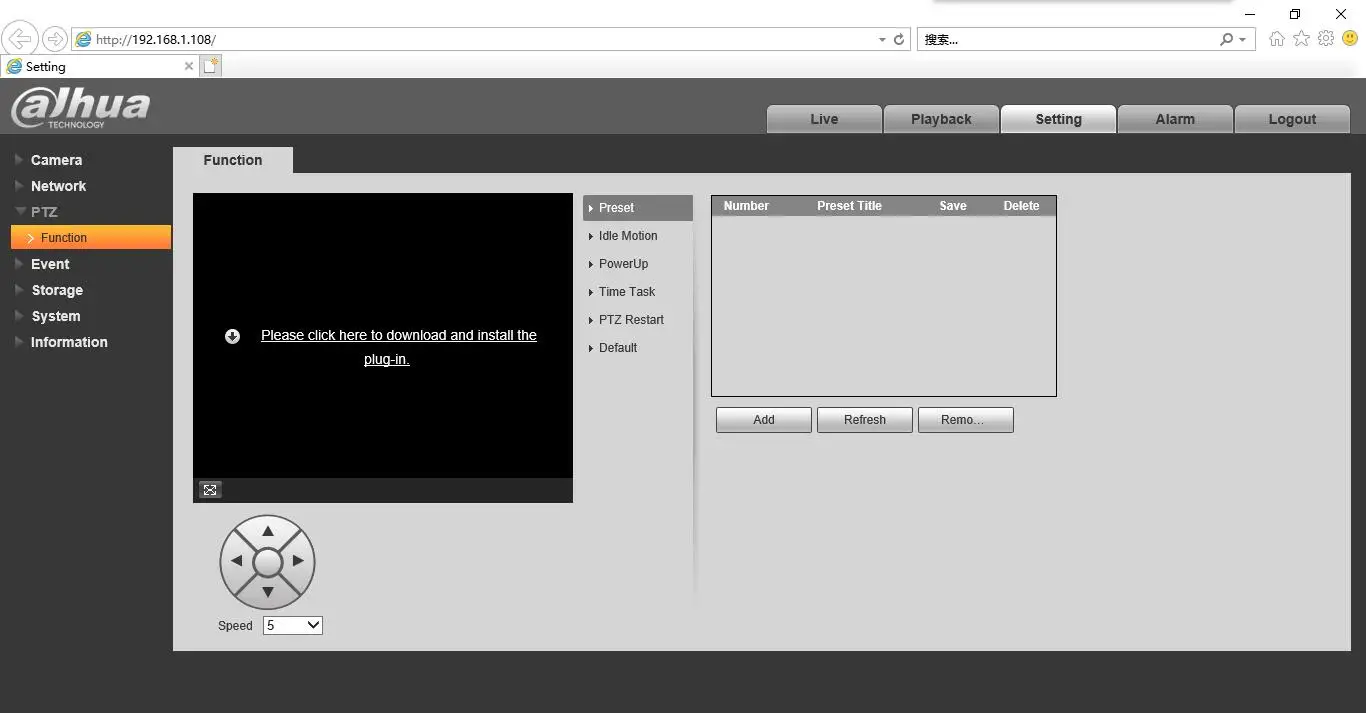This screenshot has width=1366, height=713.
Task: Click the page refresh icon in address bar
Action: (x=898, y=39)
